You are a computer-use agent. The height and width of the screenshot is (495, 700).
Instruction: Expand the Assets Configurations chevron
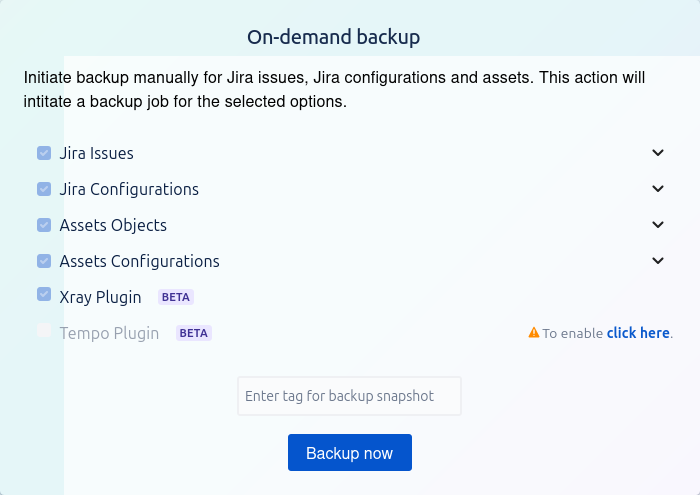[658, 261]
